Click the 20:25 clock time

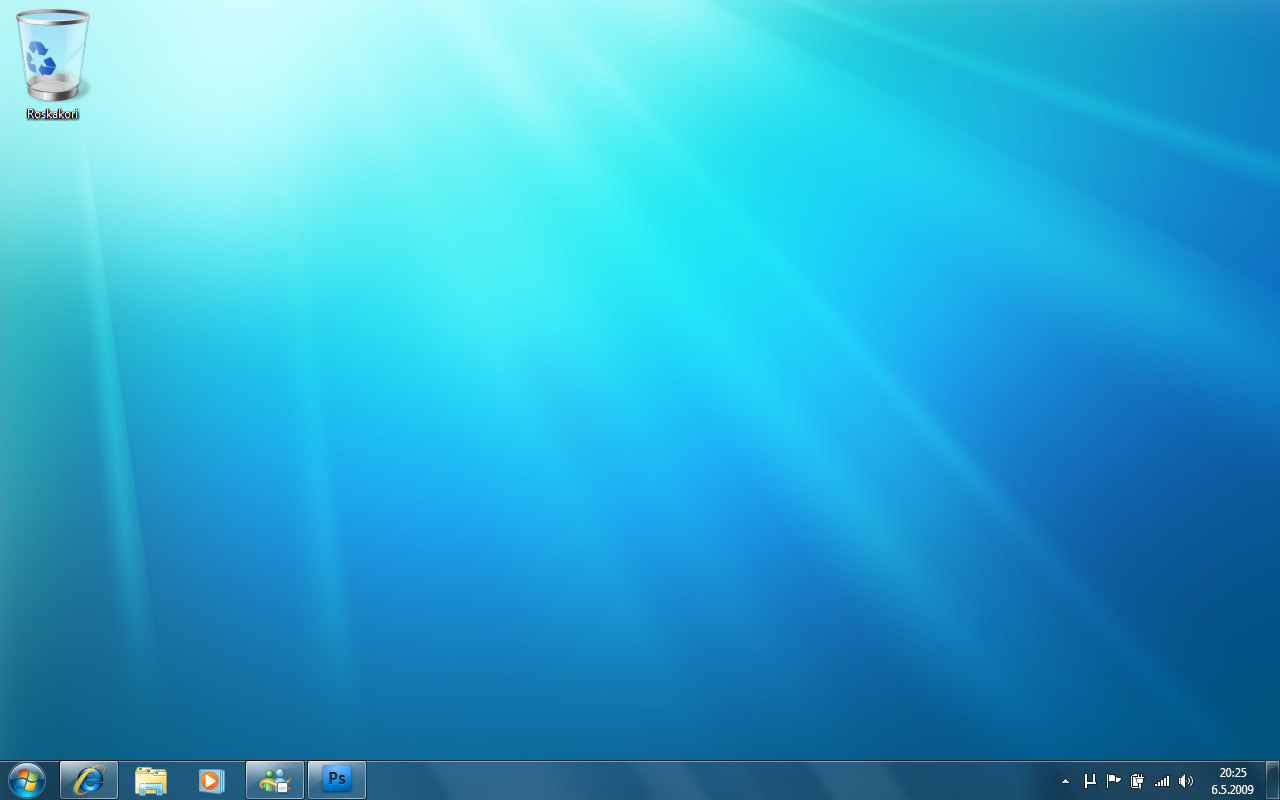[1232, 773]
